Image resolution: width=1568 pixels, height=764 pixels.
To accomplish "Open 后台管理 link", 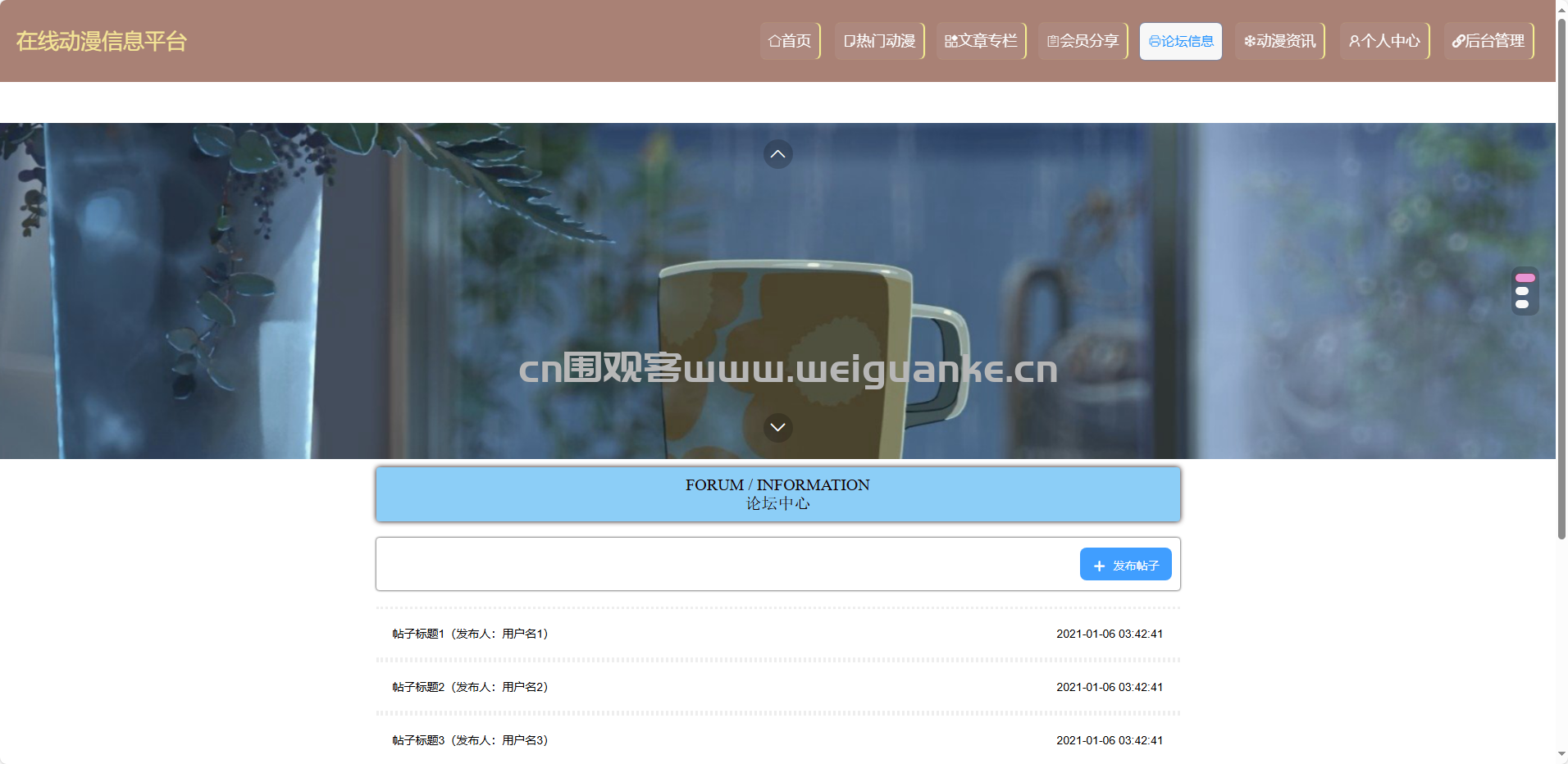I will click(x=1488, y=41).
